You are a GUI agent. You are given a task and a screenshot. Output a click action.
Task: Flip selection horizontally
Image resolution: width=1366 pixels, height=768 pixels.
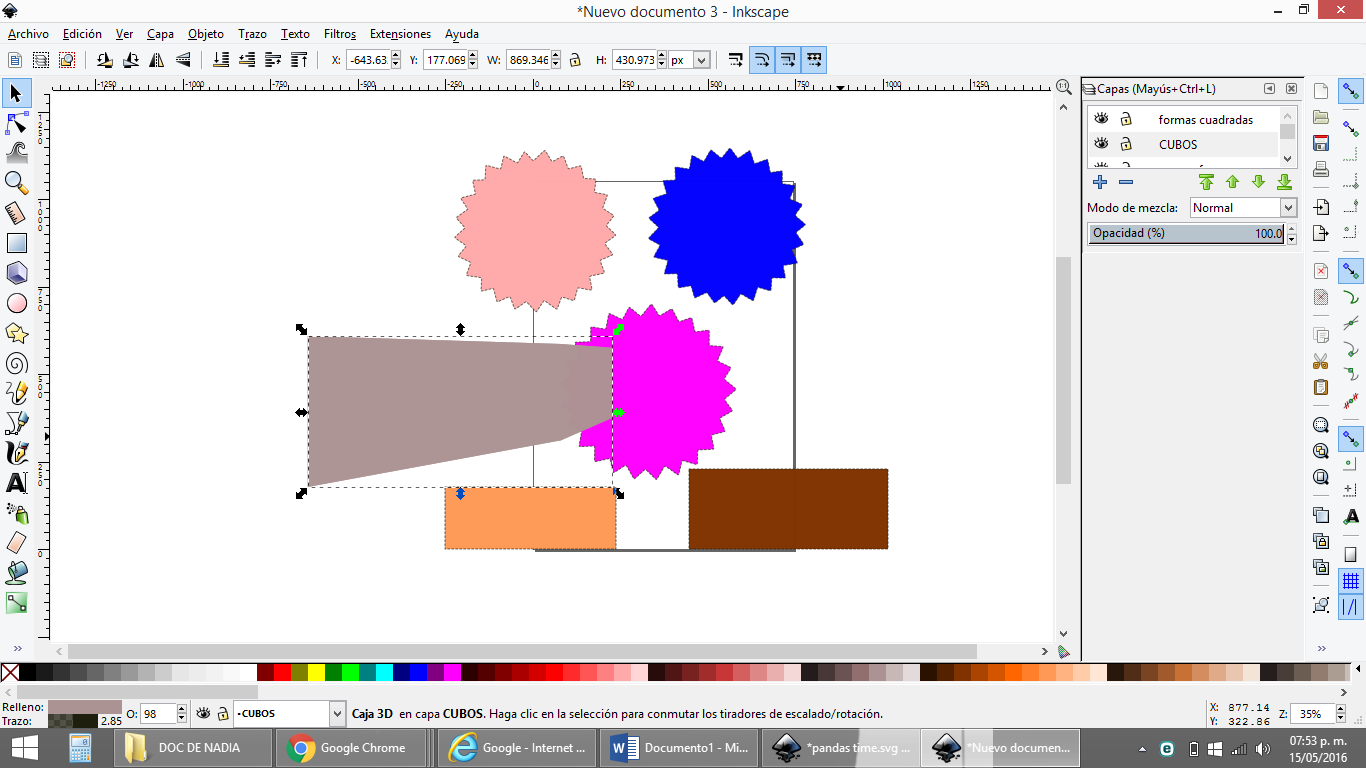156,60
